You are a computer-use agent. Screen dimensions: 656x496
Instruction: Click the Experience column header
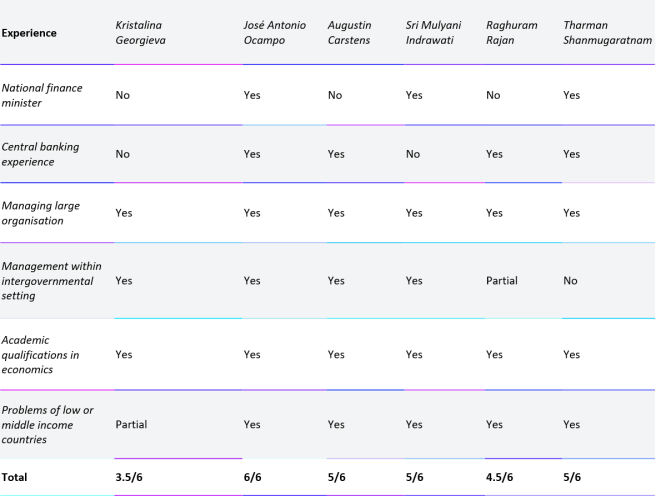(x=29, y=33)
